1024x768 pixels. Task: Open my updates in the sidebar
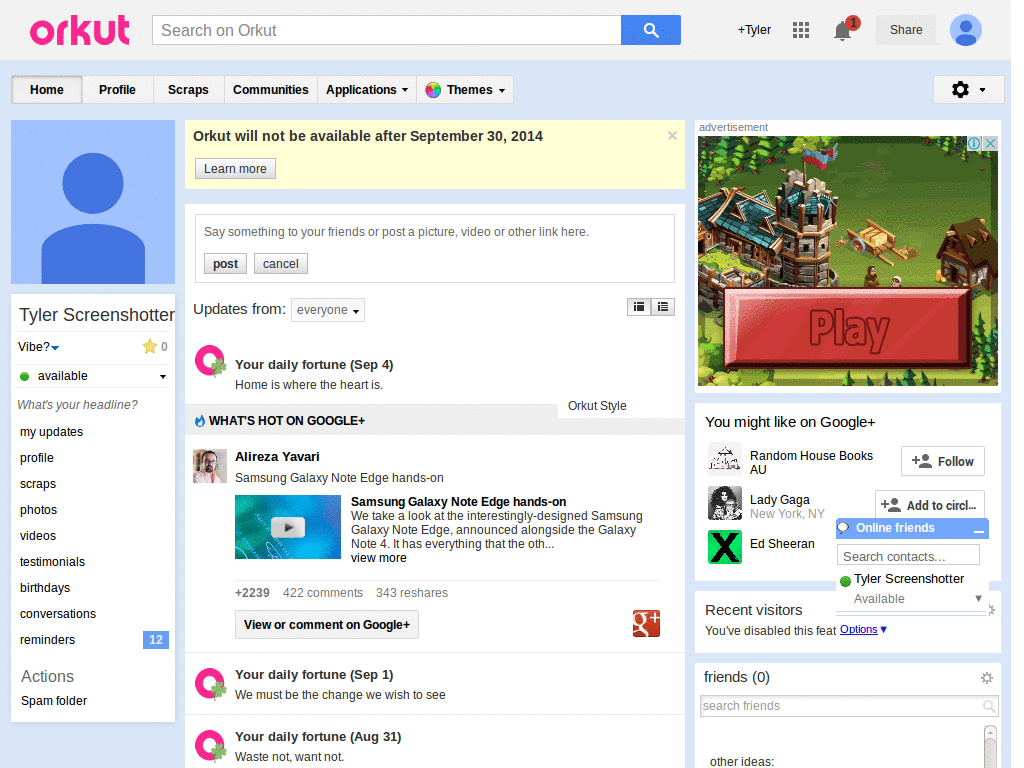point(52,432)
